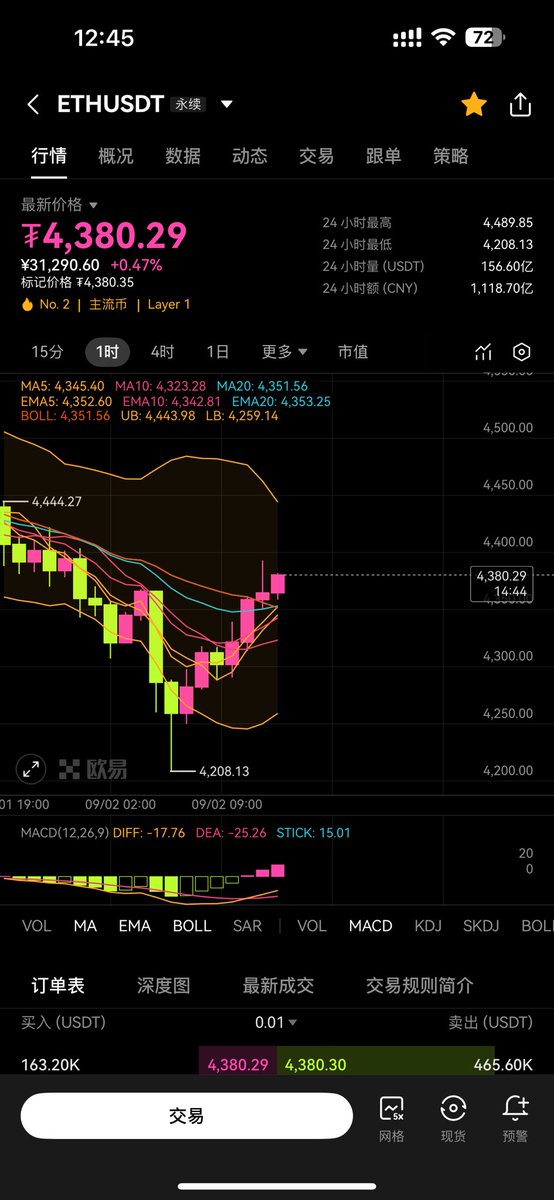Click the MA5: 4,345.40 indicator readout
The image size is (554, 1200).
(63, 386)
